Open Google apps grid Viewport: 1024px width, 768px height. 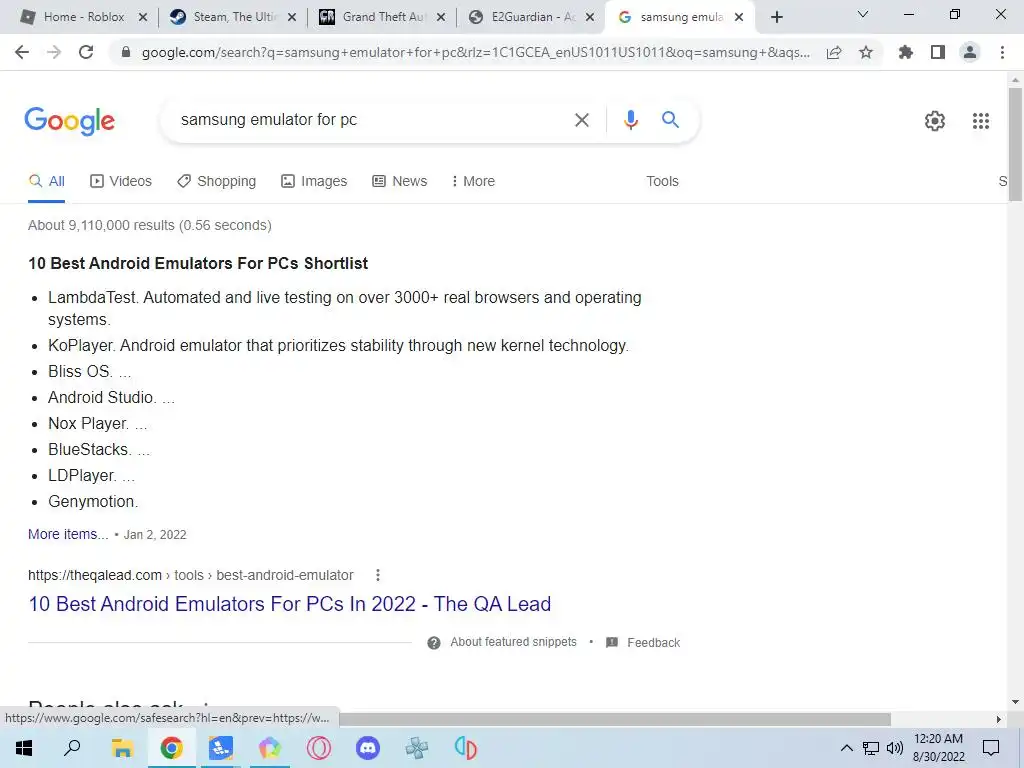[x=980, y=121]
